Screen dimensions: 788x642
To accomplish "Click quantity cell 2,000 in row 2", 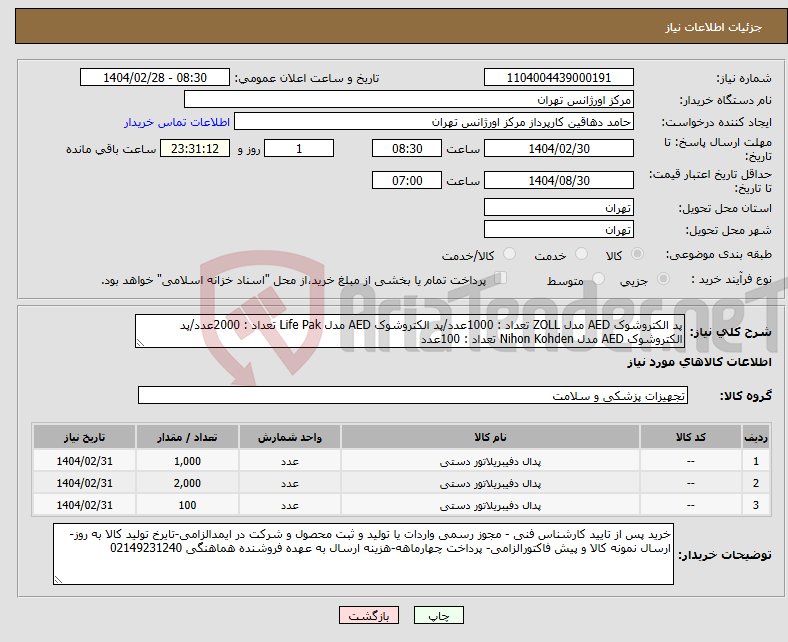I will point(187,483).
